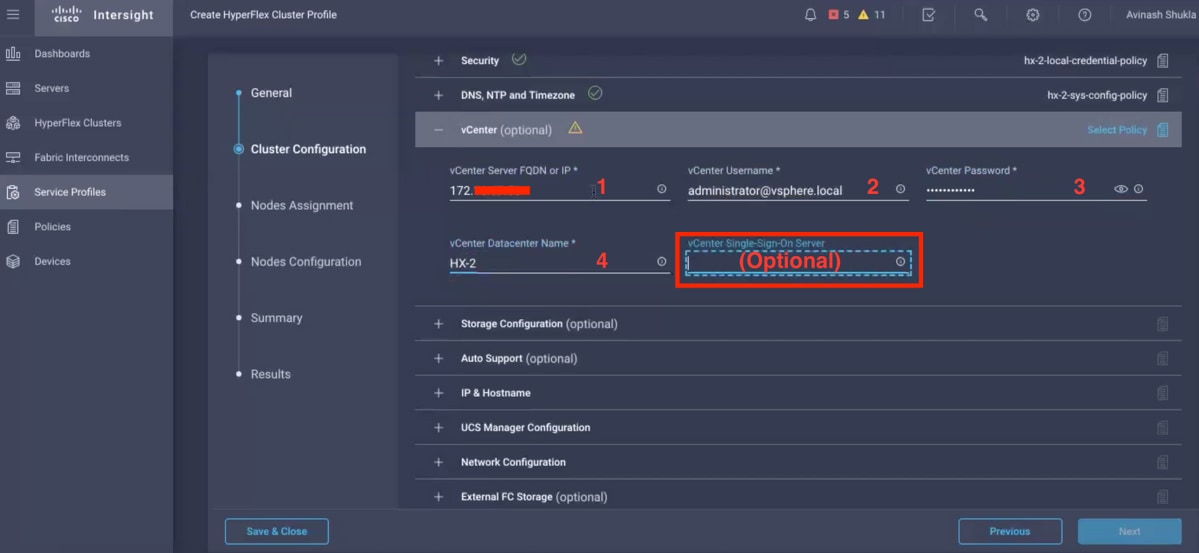Image resolution: width=1199 pixels, height=553 pixels.
Task: Open Policies in sidebar
Action: click(x=52, y=226)
